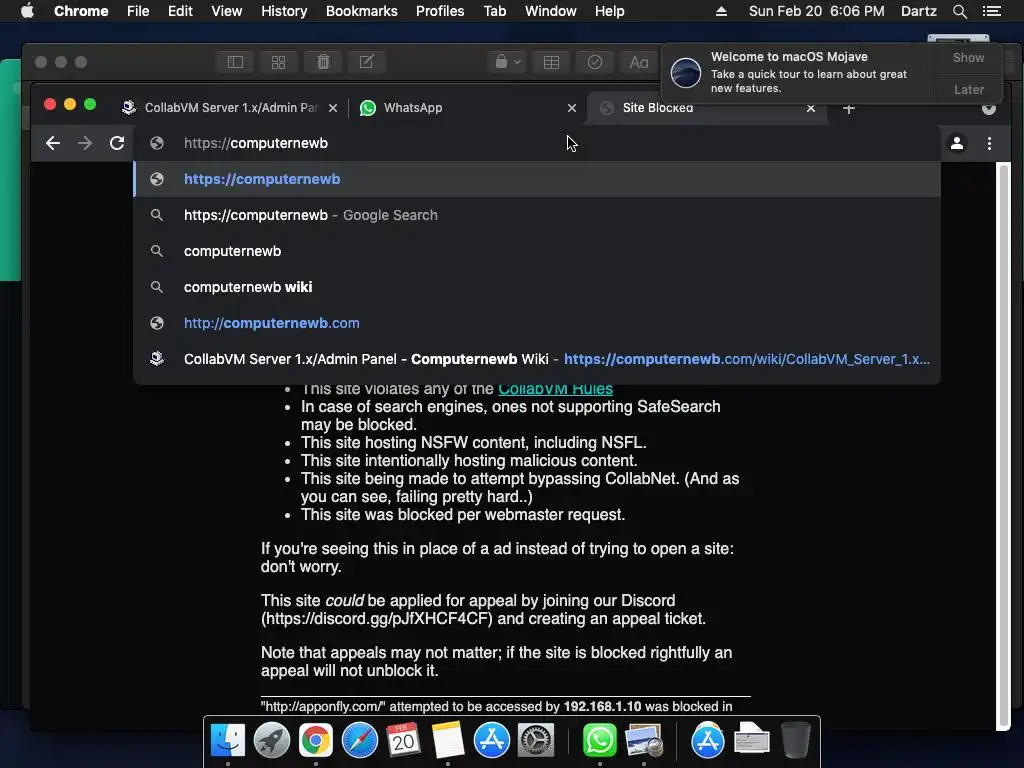1024x768 pixels.
Task: Open the Help menu
Action: click(609, 11)
